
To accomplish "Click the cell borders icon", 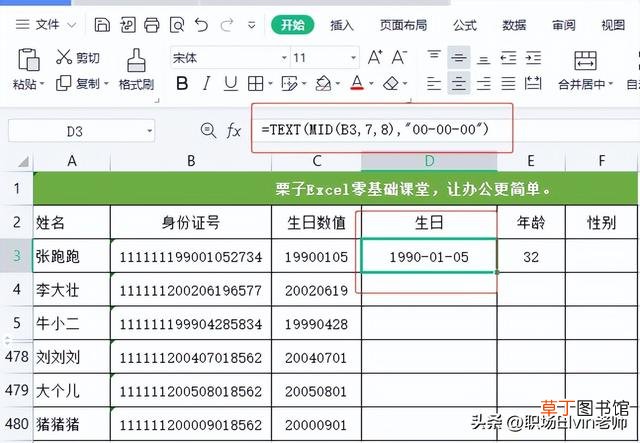I will coord(256,84).
